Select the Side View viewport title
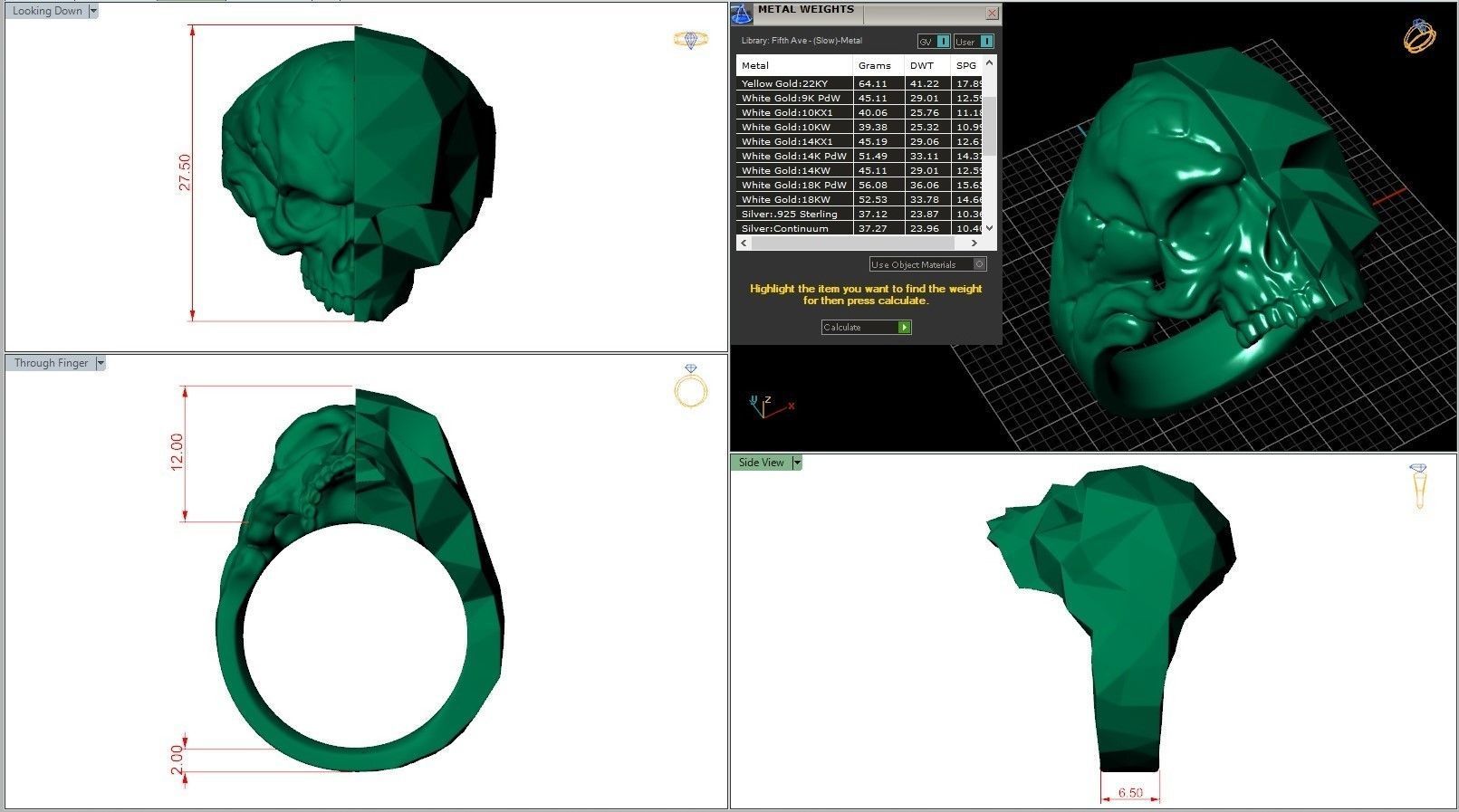The width and height of the screenshot is (1459, 812). (x=761, y=463)
